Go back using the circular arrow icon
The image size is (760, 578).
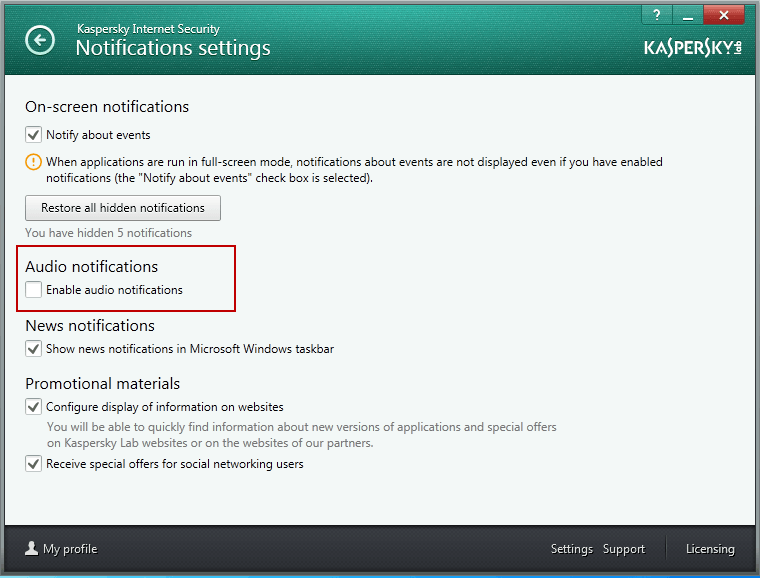(40, 40)
